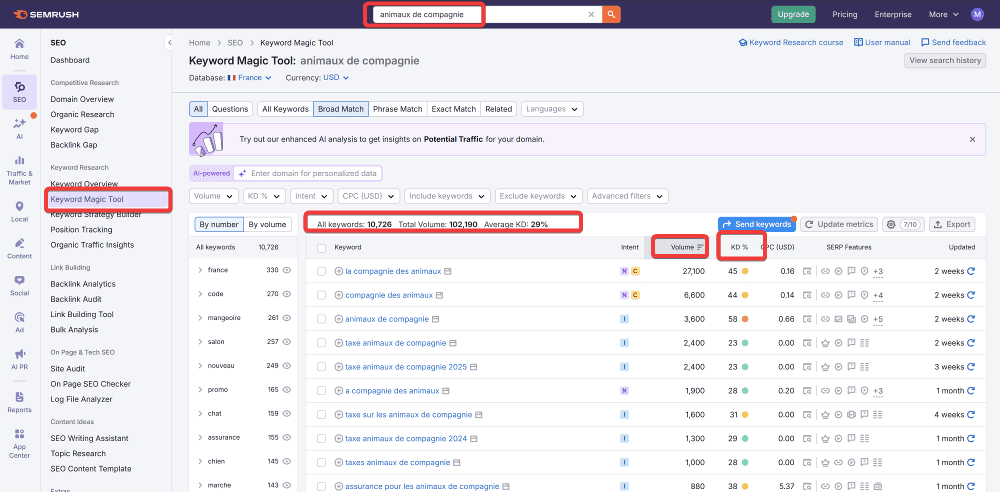Open the Advanced filters dropdown
The width and height of the screenshot is (1000, 492).
point(624,196)
